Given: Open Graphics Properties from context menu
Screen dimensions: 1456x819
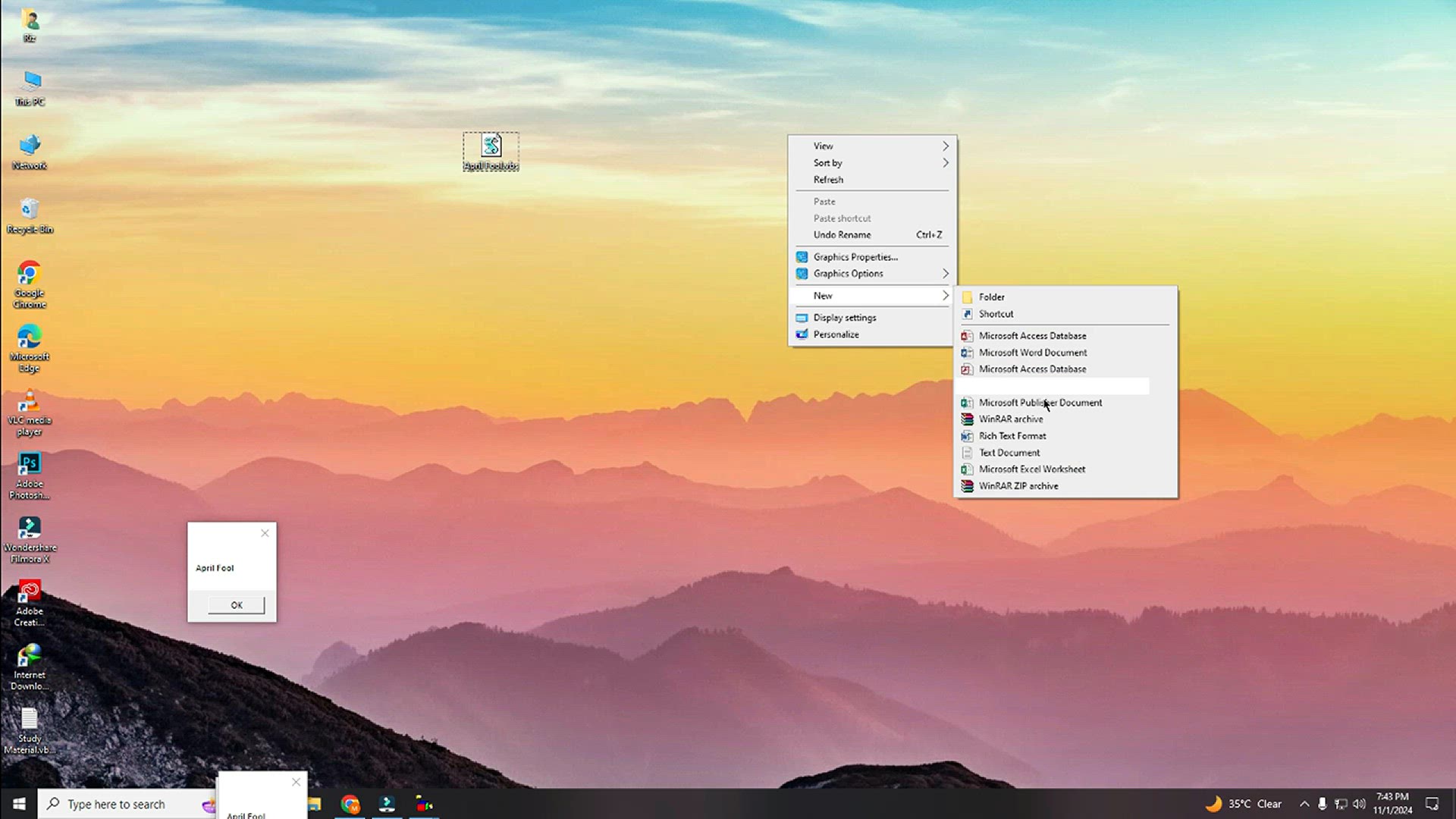Looking at the screenshot, I should (872, 256).
